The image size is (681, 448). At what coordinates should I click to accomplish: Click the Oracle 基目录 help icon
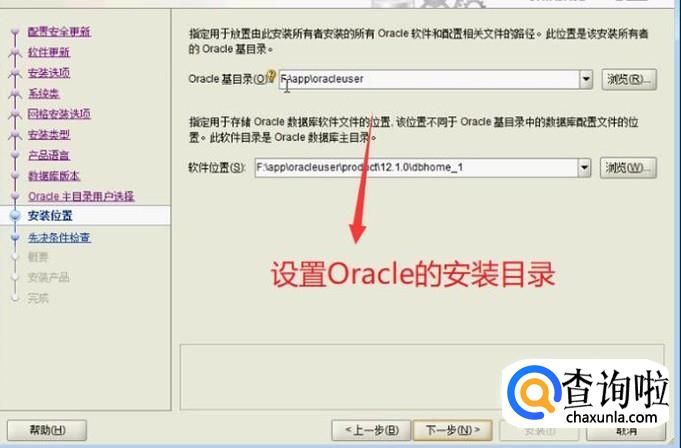pyautogui.click(x=271, y=76)
